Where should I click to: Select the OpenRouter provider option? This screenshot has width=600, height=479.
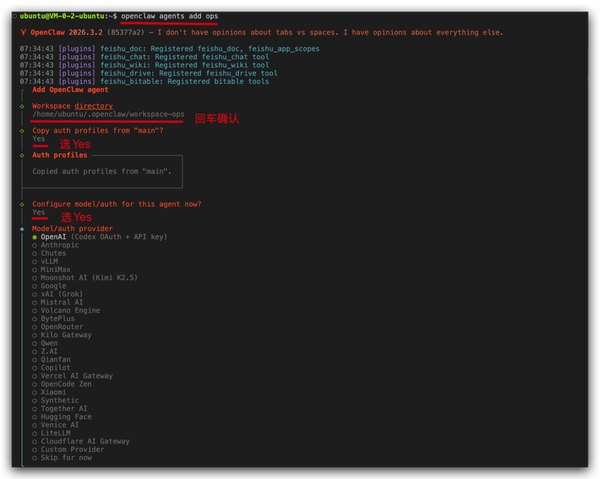pyautogui.click(x=61, y=326)
